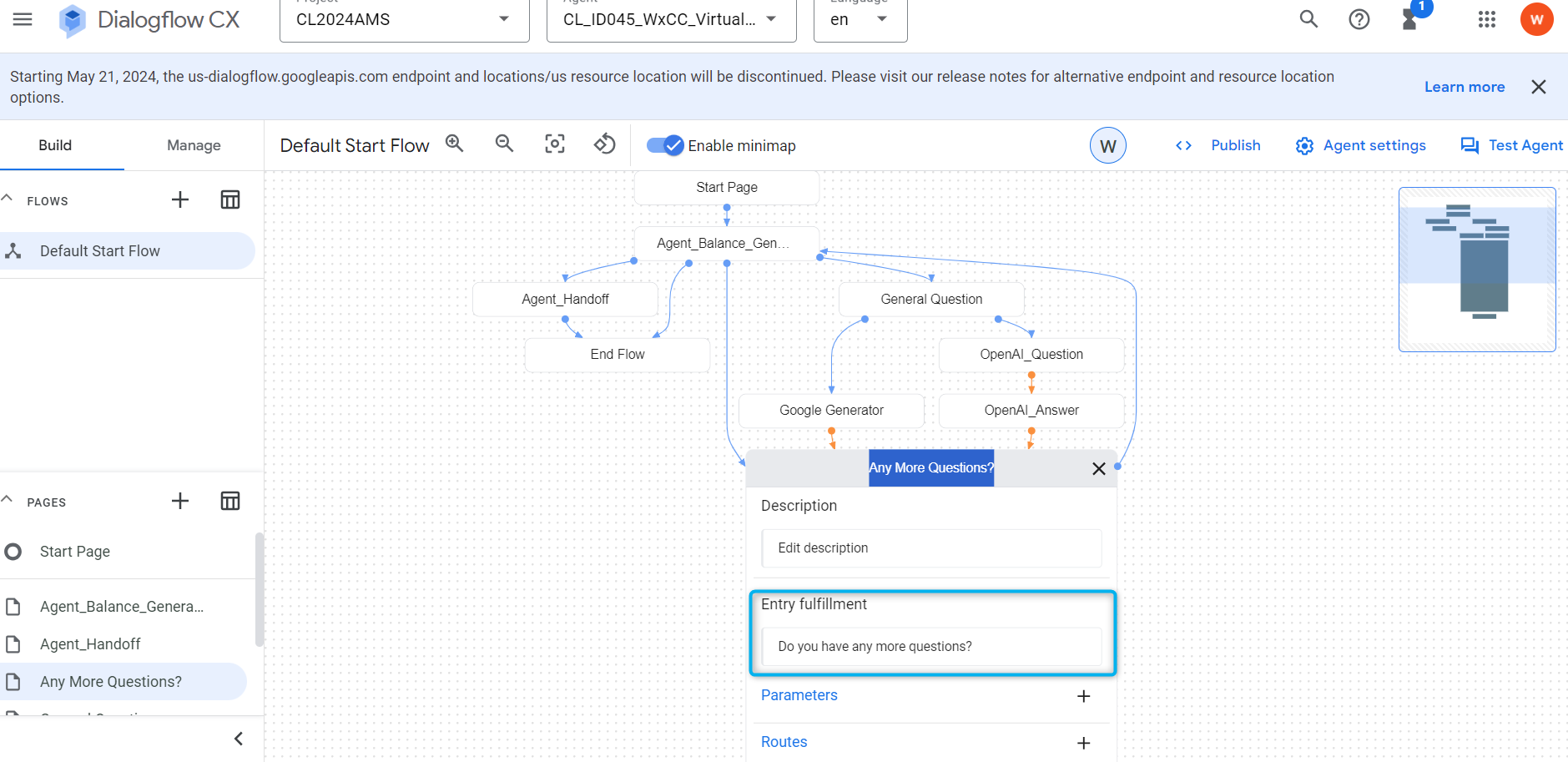
Task: Open the Agent CL_ID045_WxCC_Virtual dropdown
Action: 671,19
